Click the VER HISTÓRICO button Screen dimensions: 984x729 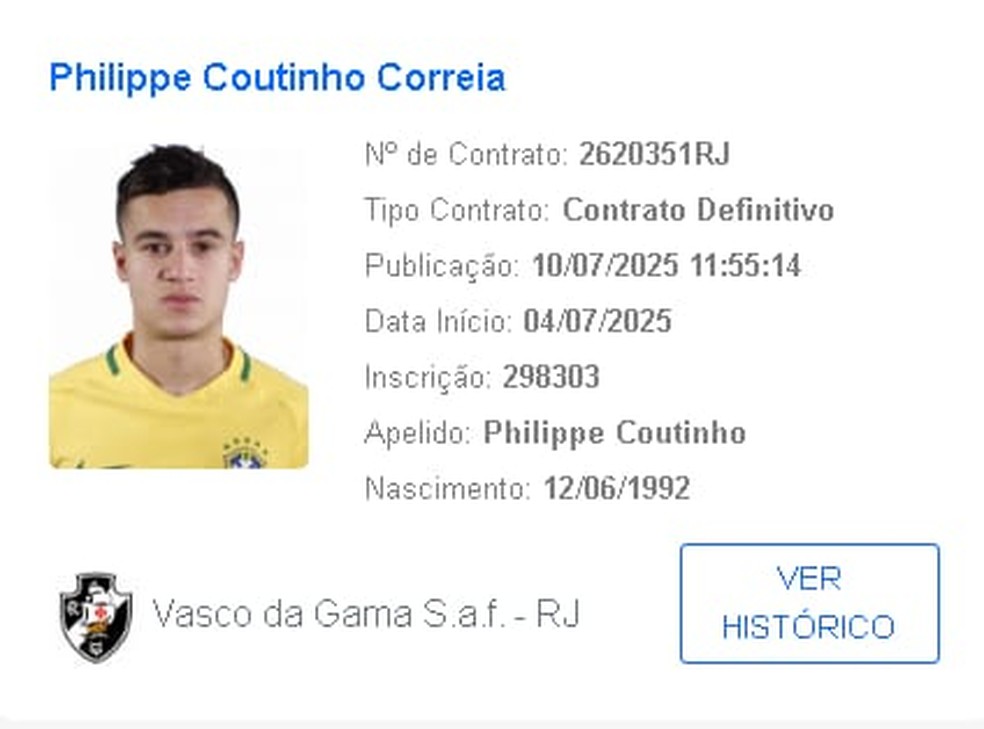(x=809, y=603)
